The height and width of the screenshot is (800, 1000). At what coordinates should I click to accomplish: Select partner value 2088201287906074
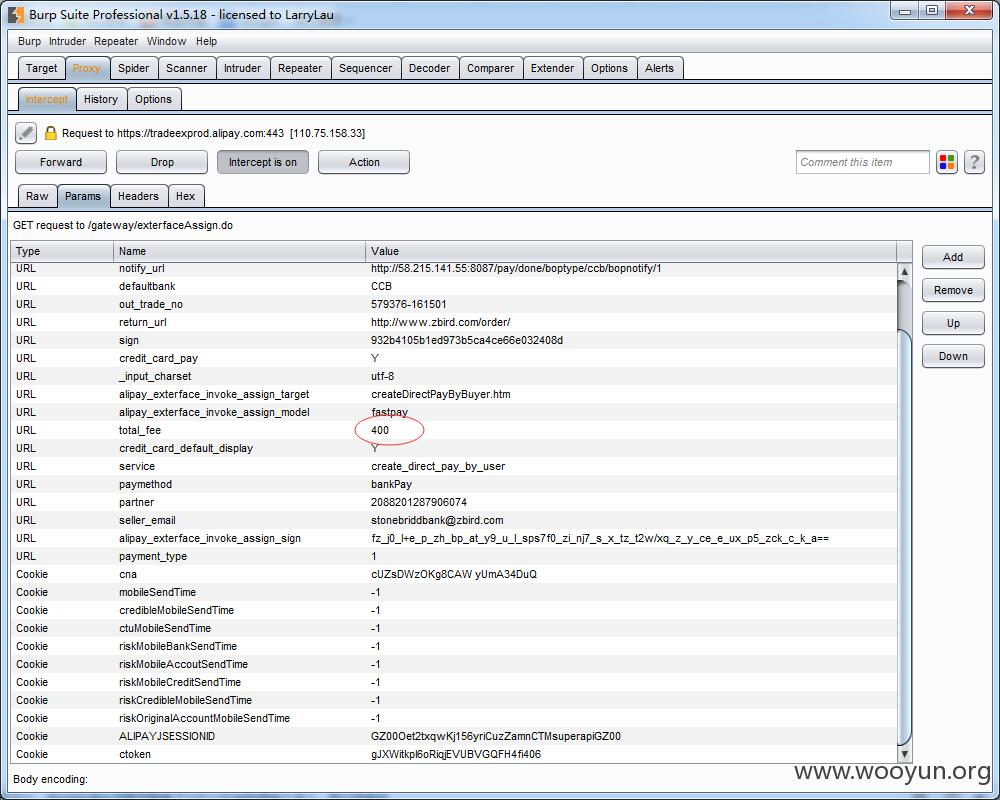(x=418, y=502)
